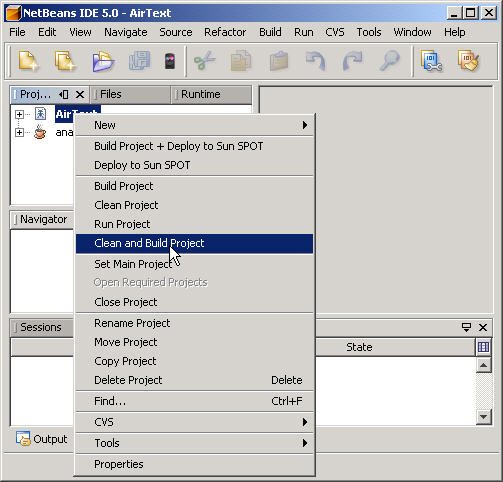Open the CVS menu in menu bar

335,32
